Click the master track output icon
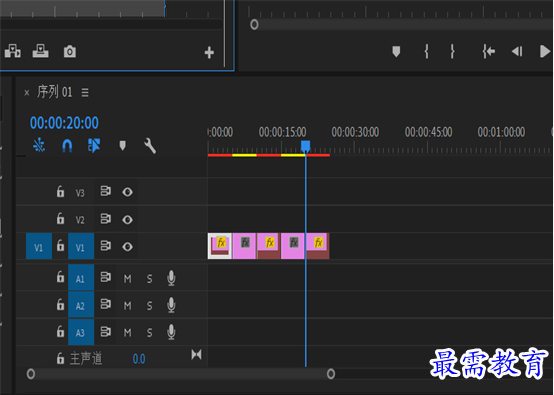554x395 pixels. [196, 354]
